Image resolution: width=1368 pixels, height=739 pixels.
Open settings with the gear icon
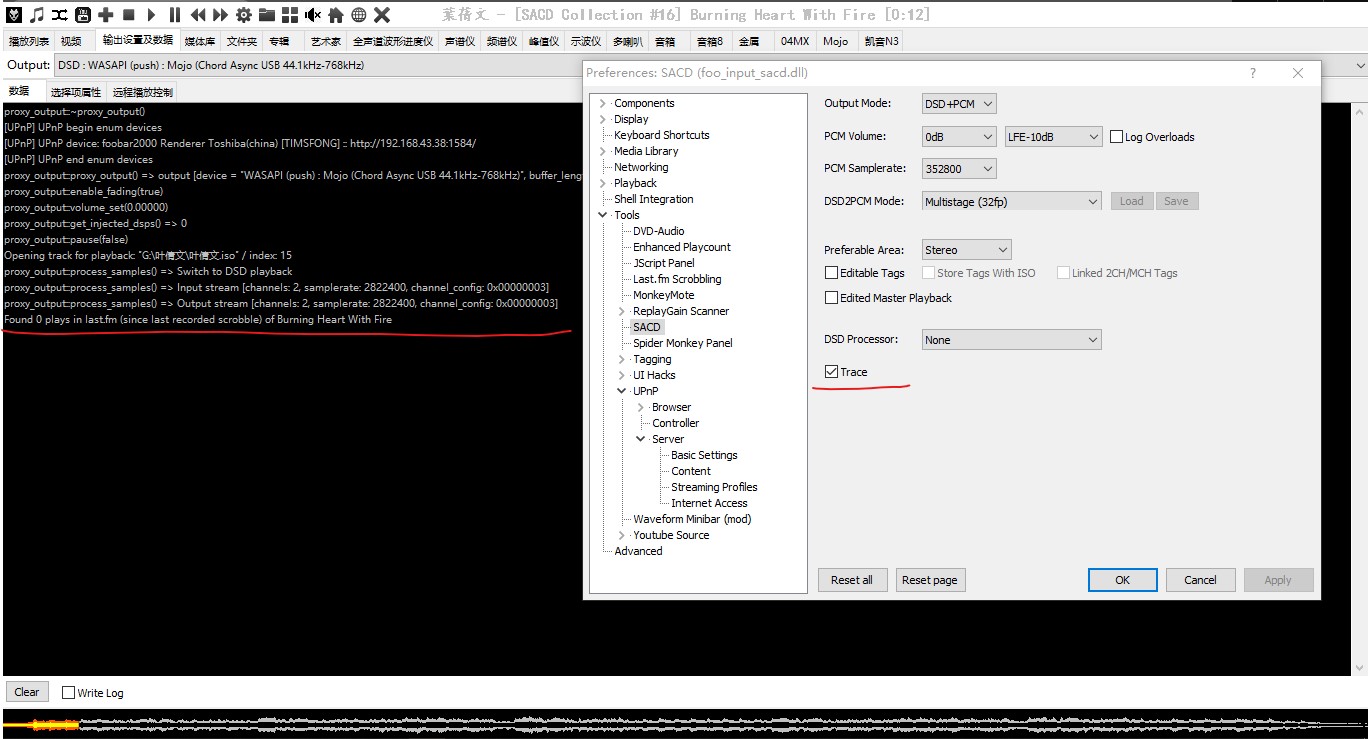coord(243,15)
